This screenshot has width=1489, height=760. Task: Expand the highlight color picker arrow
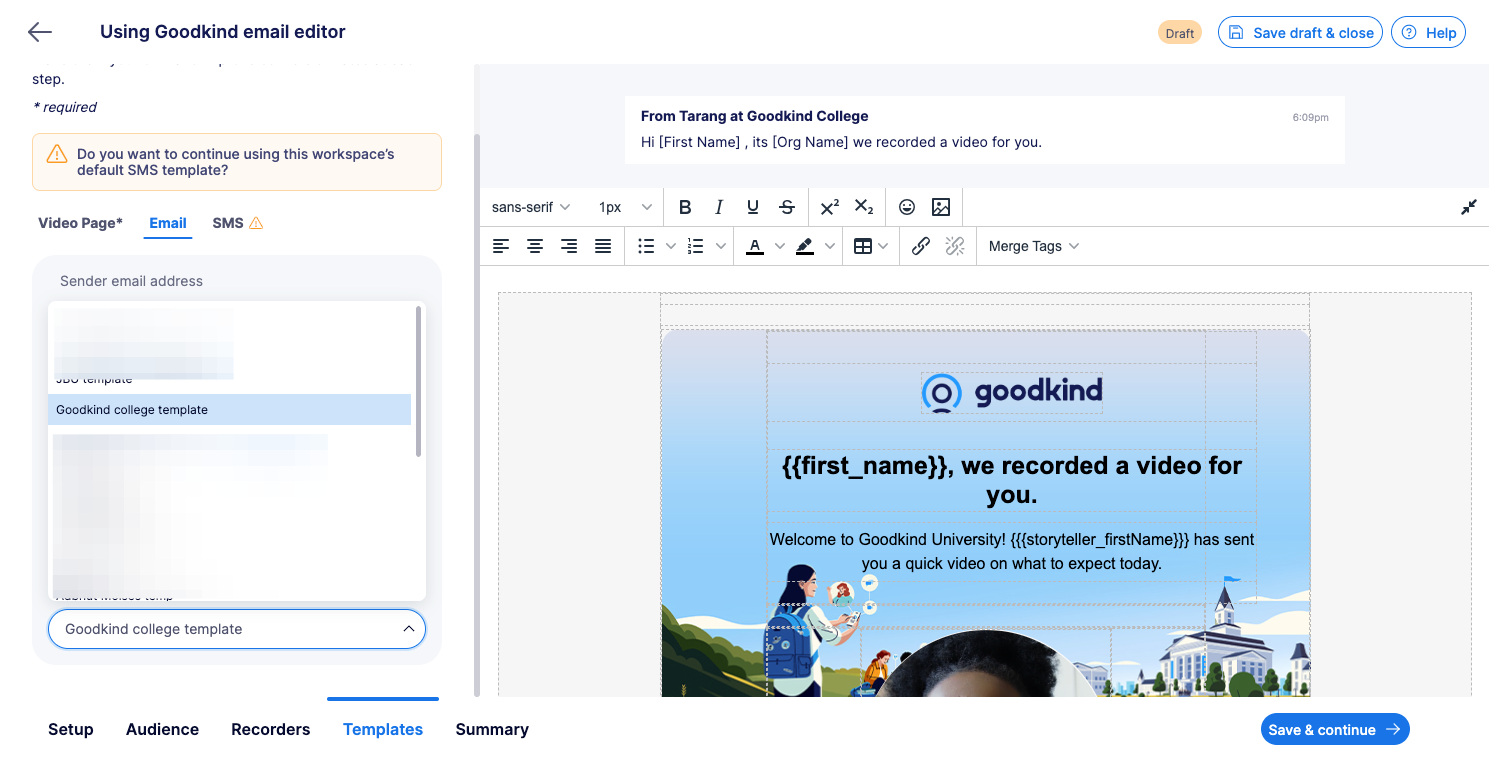tap(829, 246)
